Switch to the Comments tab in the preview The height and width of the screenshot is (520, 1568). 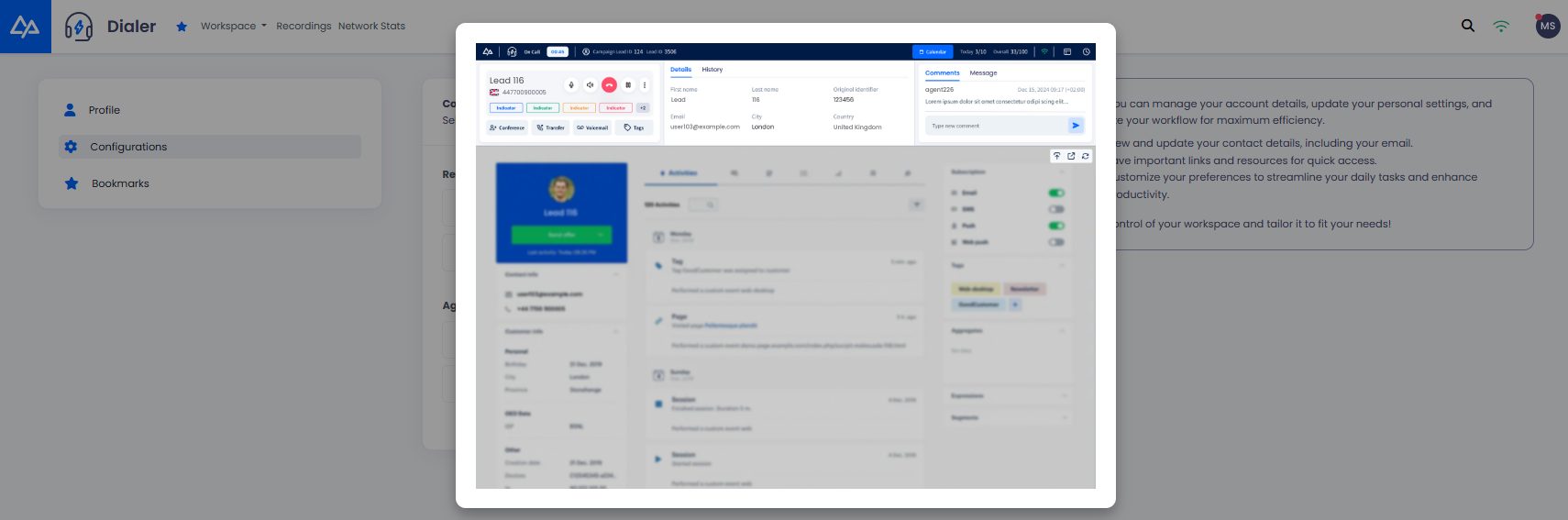point(943,73)
